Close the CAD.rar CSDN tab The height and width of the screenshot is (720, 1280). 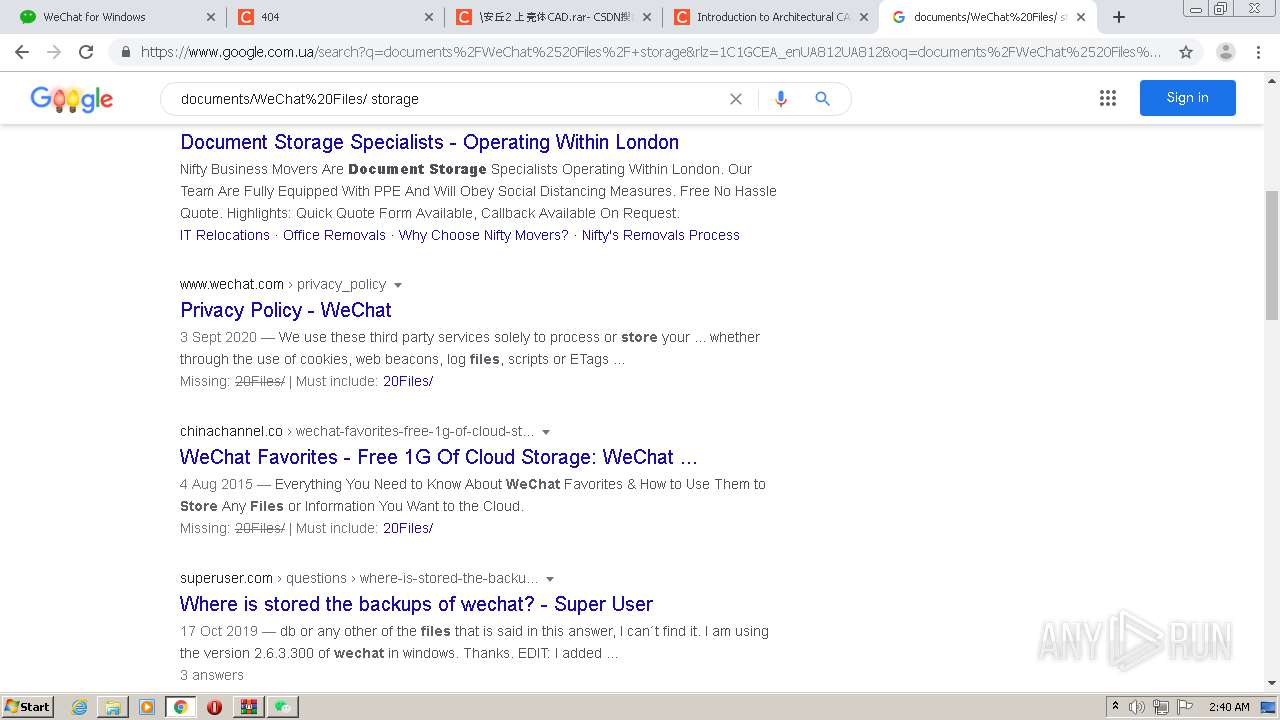tap(646, 17)
